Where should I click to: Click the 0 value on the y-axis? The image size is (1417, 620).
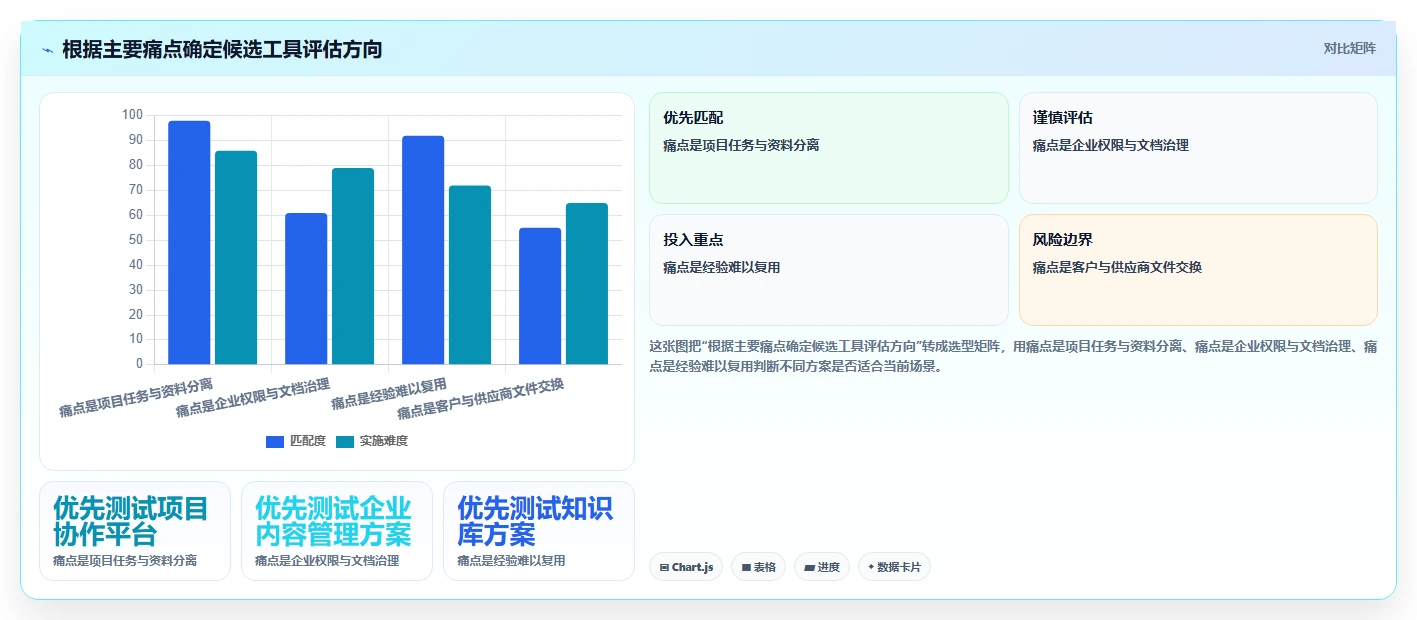(140, 363)
